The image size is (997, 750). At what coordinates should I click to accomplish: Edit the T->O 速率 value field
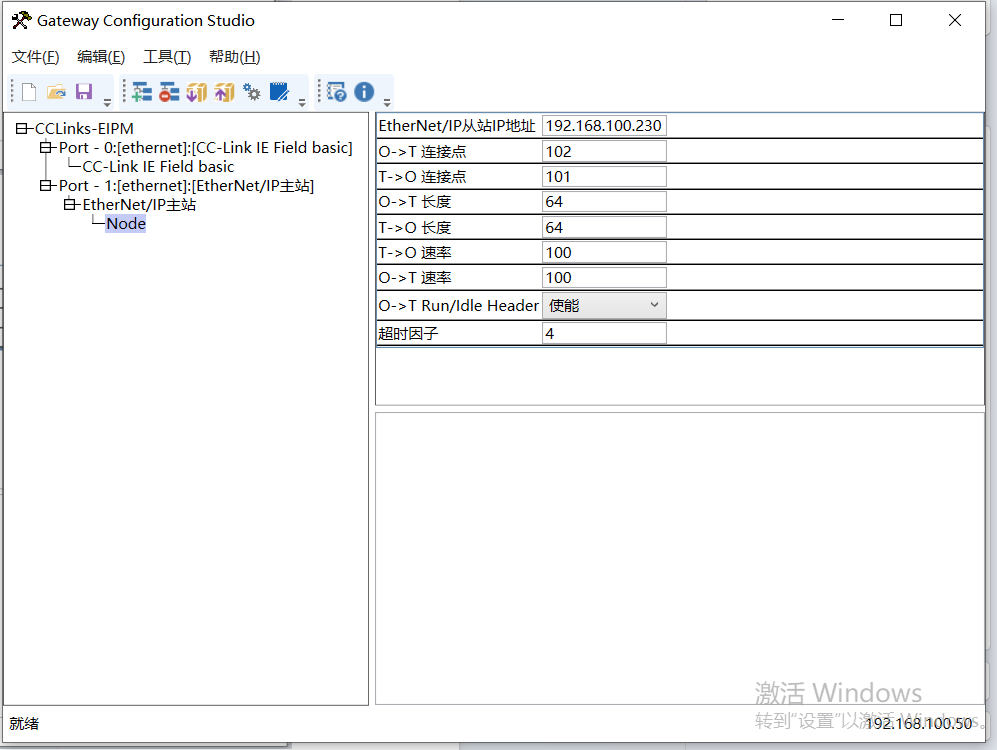604,252
